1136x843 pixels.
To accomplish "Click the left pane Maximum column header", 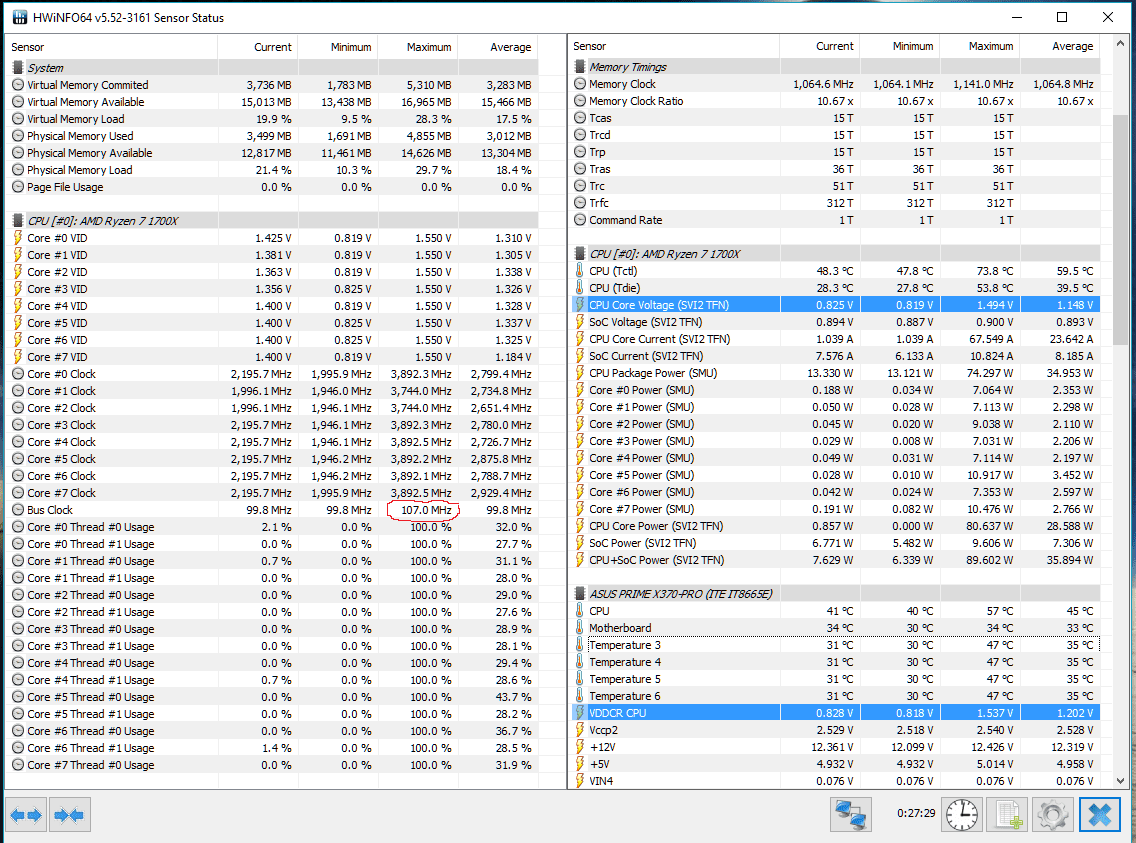I will 418,47.
